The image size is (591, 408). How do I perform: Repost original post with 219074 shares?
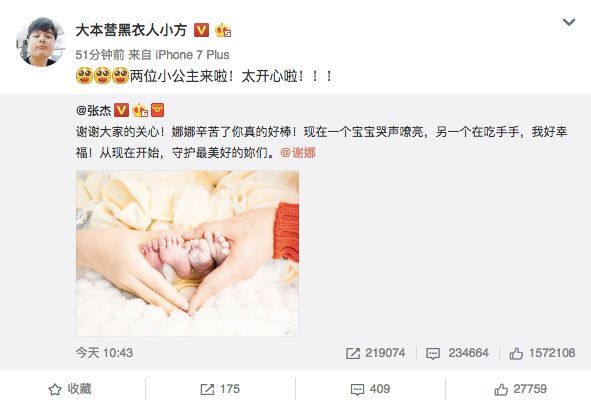(x=375, y=353)
